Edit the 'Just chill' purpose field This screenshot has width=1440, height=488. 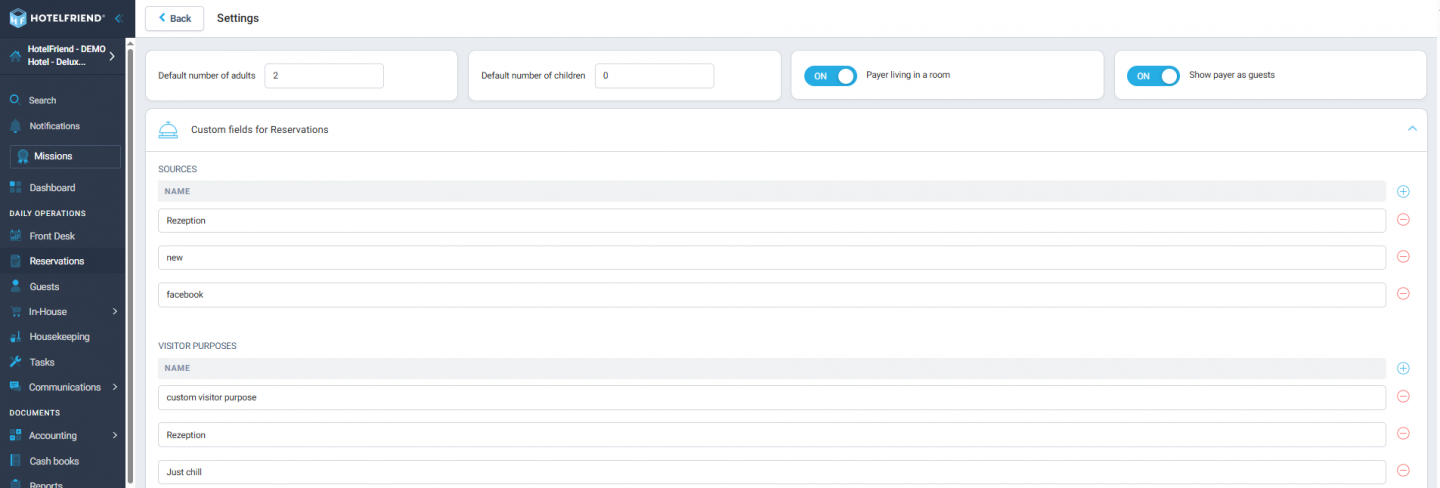772,471
